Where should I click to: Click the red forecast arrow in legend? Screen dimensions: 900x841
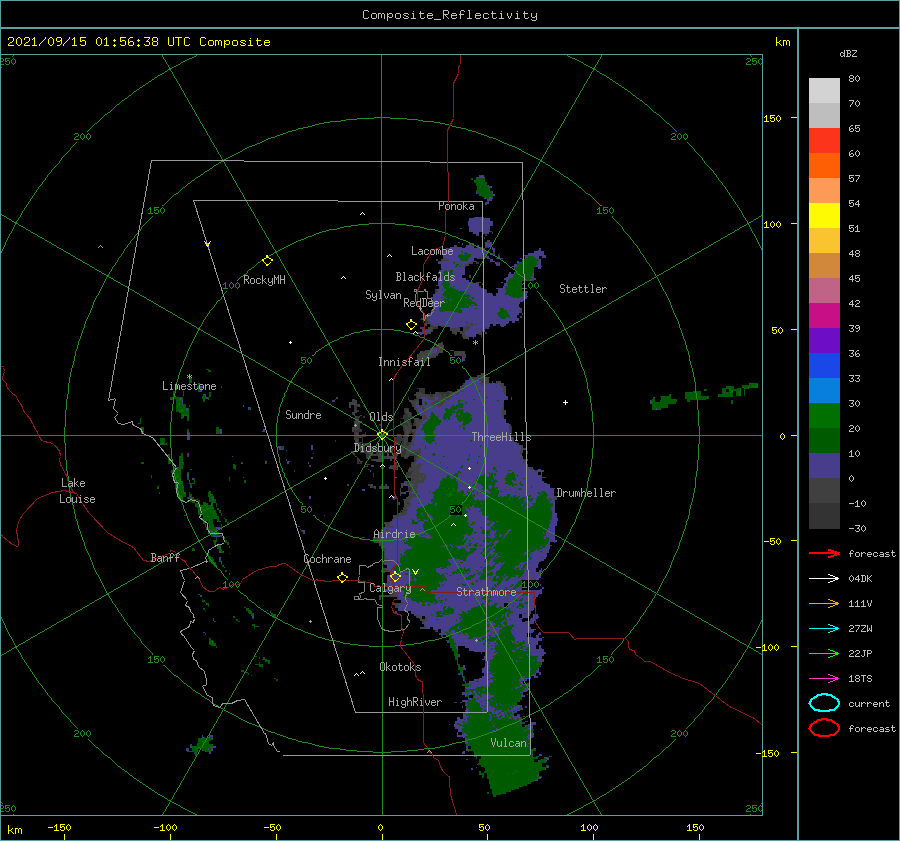824,553
